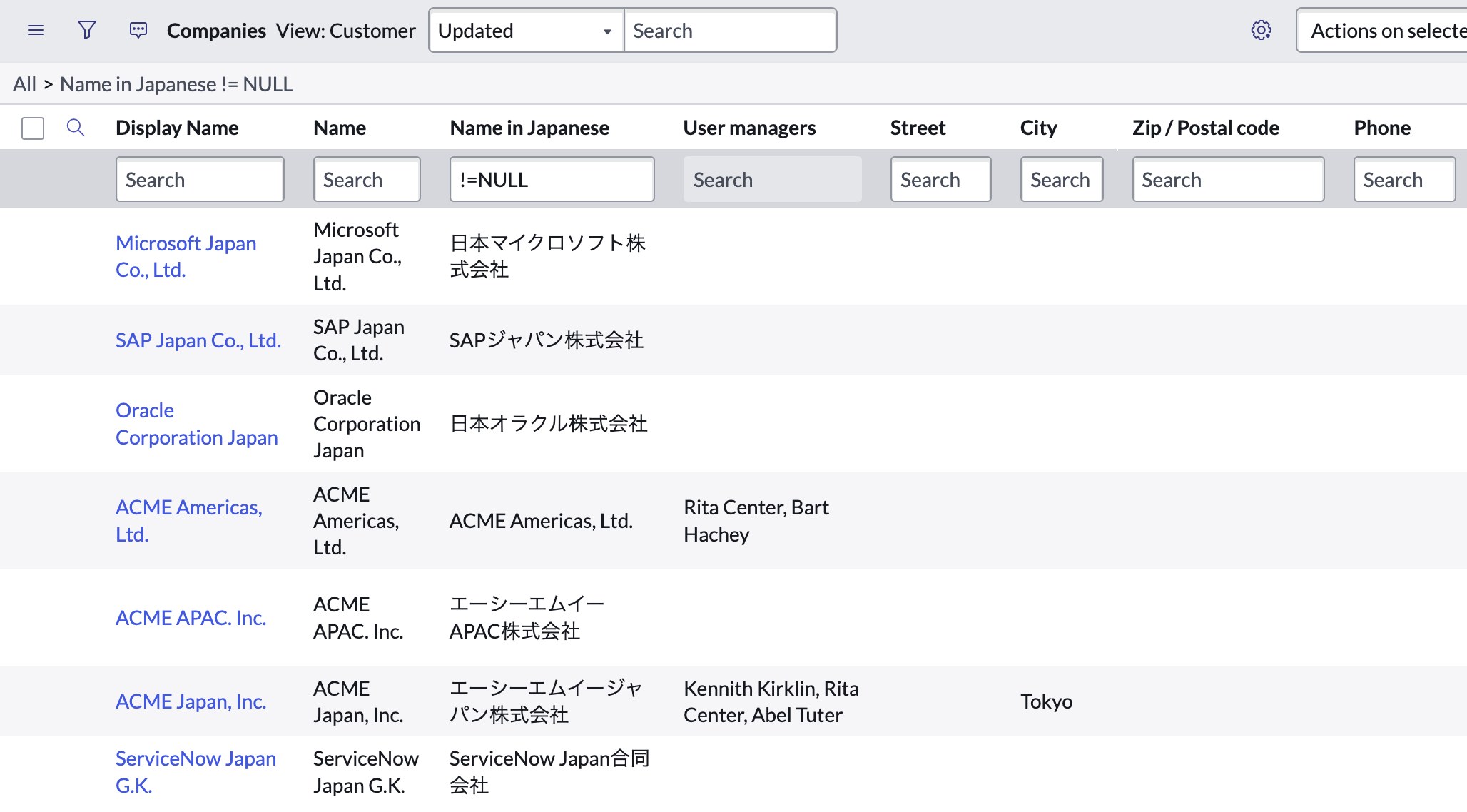Open the ACME Japan, Inc. record

191,701
